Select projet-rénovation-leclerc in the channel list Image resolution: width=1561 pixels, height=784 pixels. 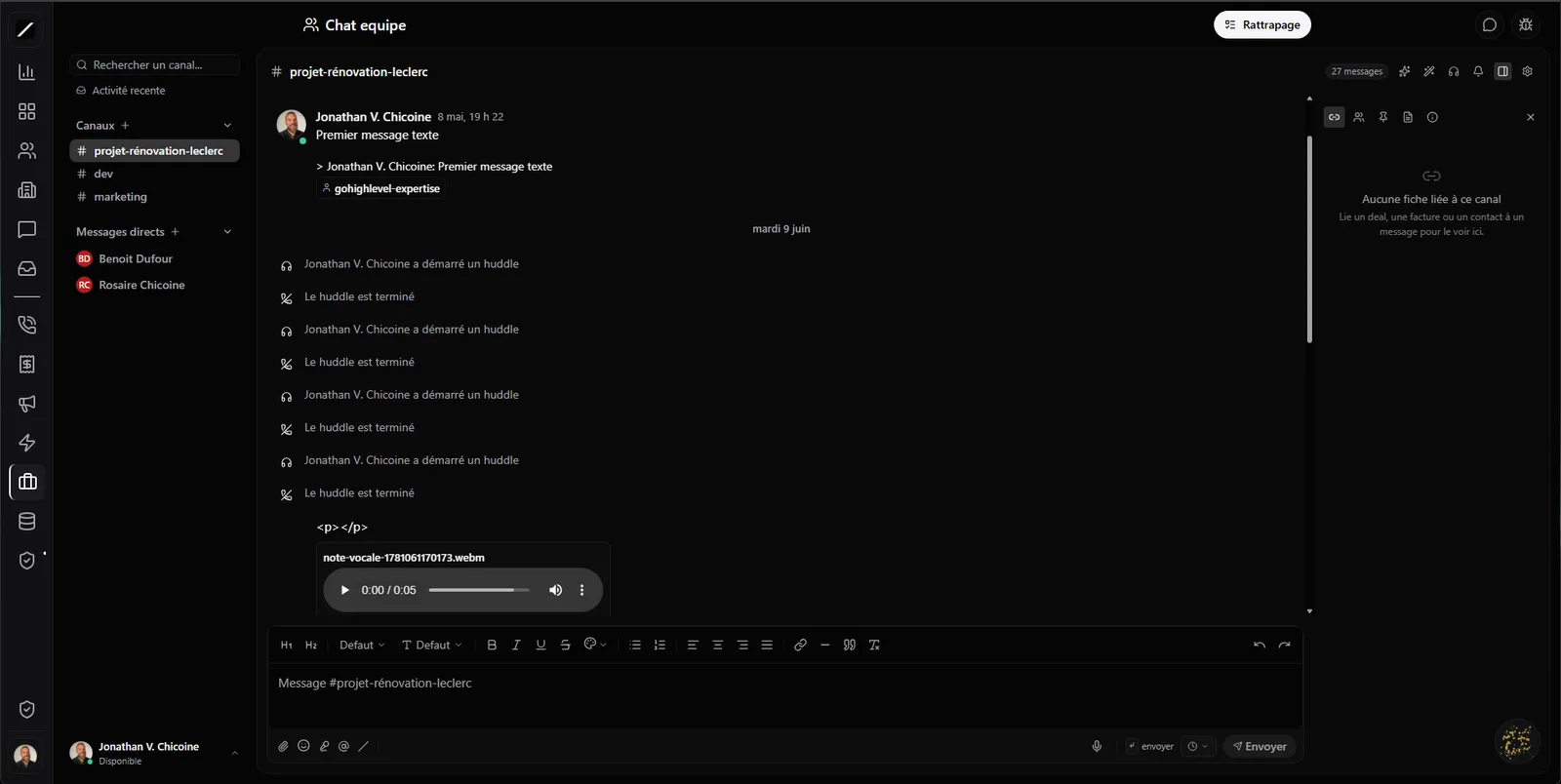click(x=155, y=151)
